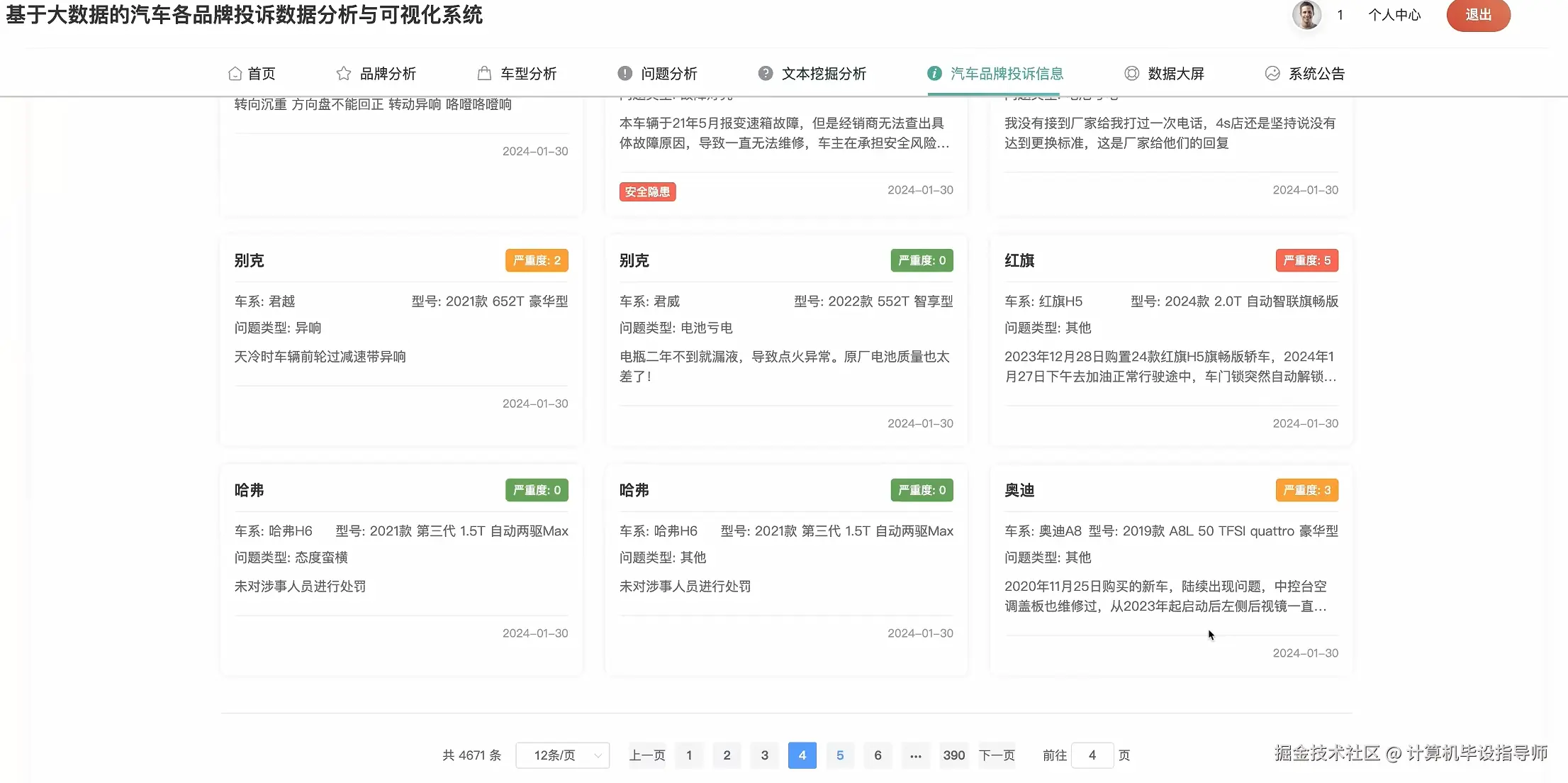Click the 电瓶二年不到就漏液 complaint text
This screenshot has height=783, width=1568.
[x=785, y=367]
